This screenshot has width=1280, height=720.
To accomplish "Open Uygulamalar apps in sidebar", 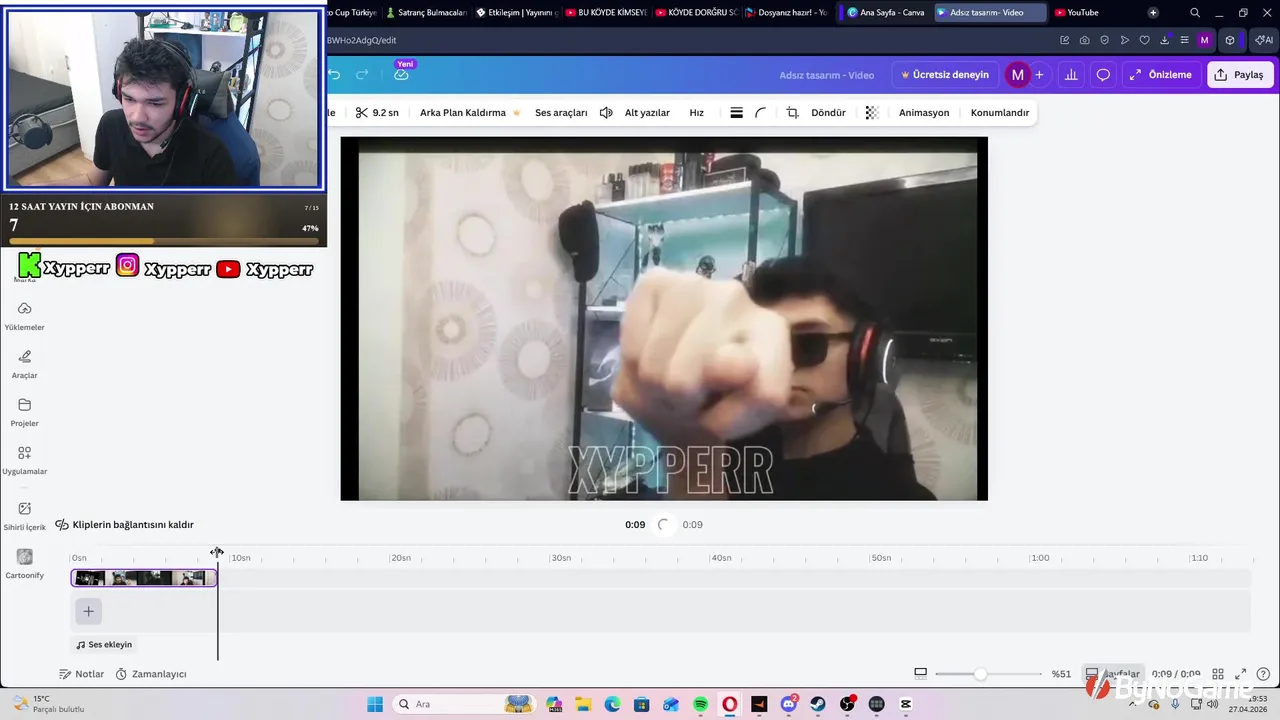I will (24, 460).
